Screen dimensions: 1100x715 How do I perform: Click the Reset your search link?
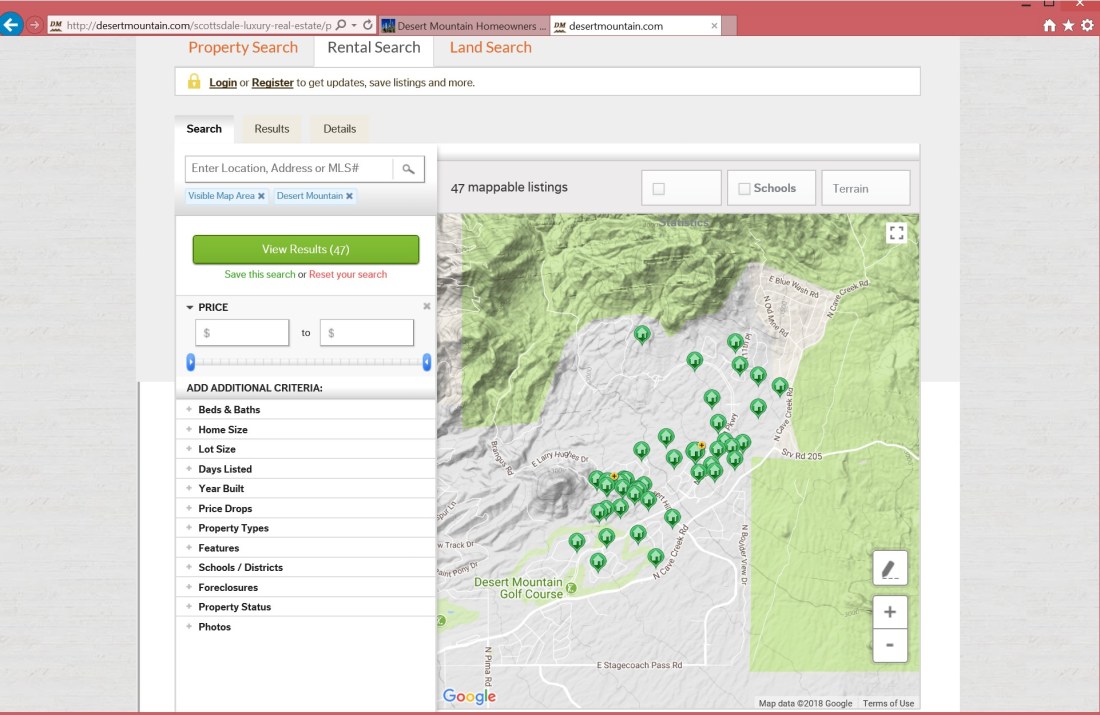click(x=348, y=274)
